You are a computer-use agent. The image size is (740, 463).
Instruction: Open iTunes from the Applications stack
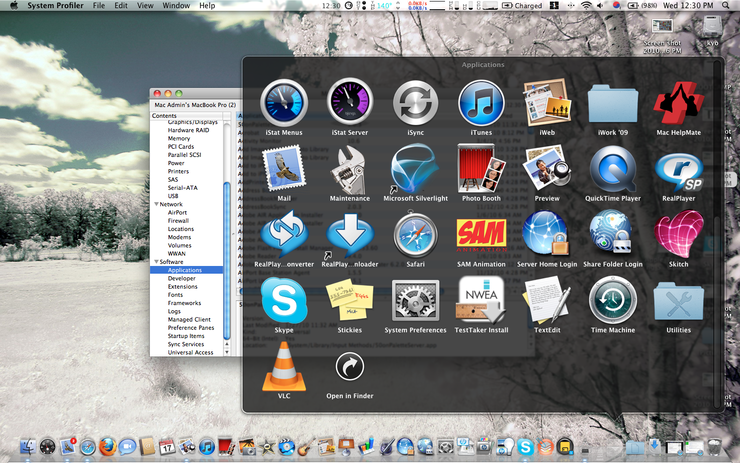480,103
